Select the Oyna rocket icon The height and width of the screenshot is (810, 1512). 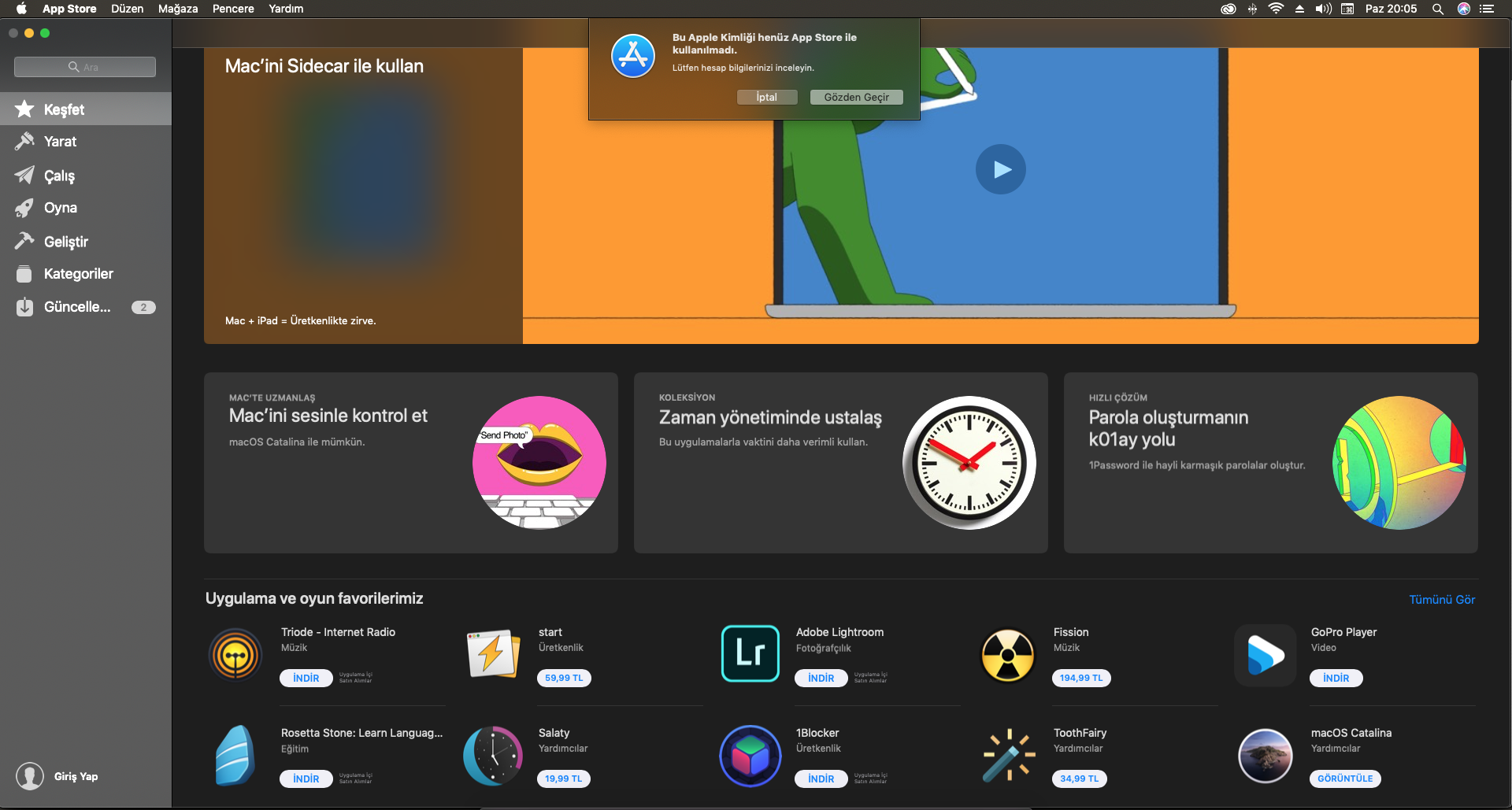coord(24,208)
